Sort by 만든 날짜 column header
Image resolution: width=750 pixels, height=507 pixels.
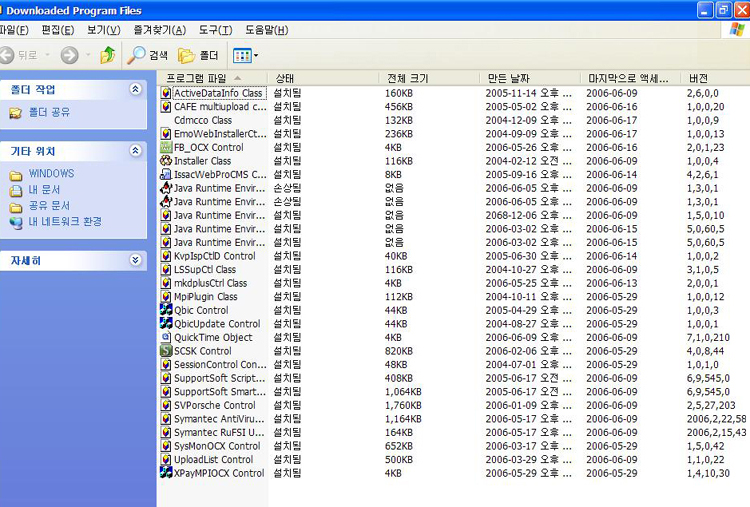[x=530, y=78]
